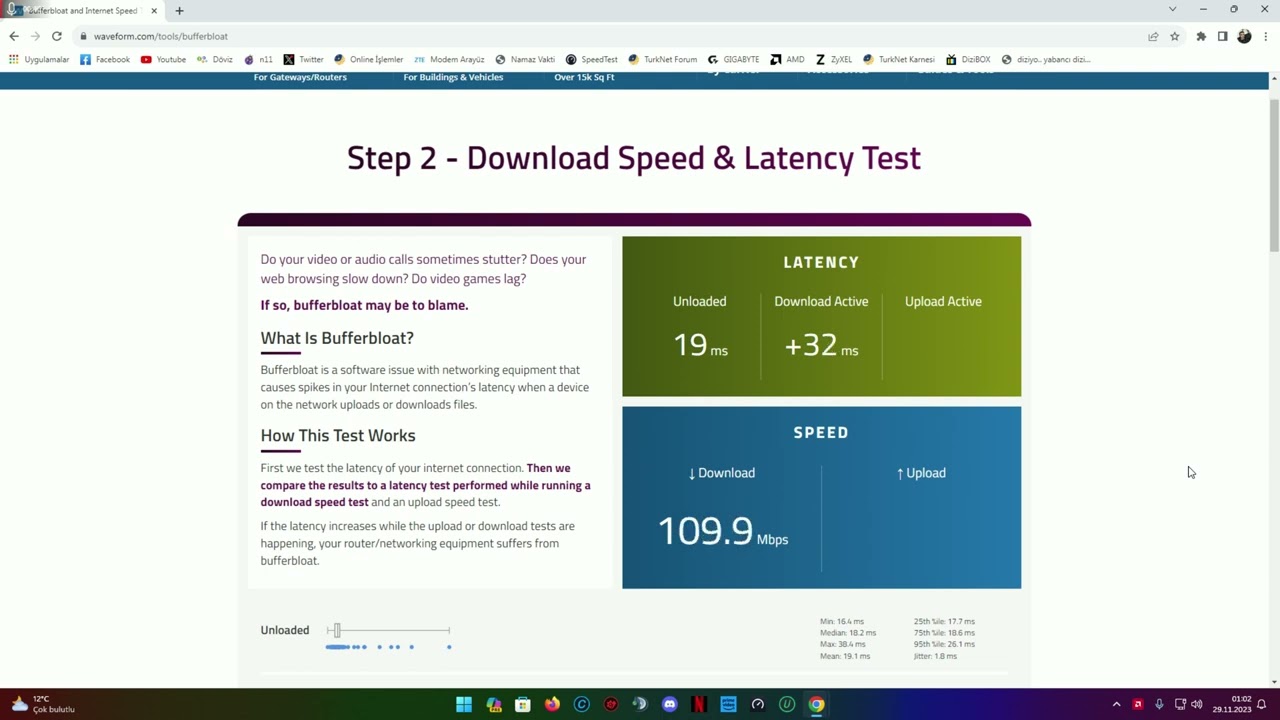1280x720 pixels.
Task: Open the AMD bookmark
Action: (787, 59)
